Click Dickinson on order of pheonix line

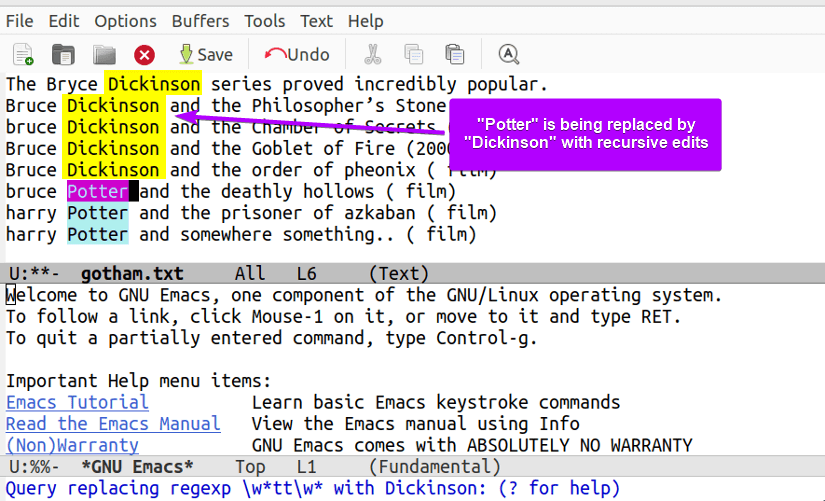[x=113, y=171]
